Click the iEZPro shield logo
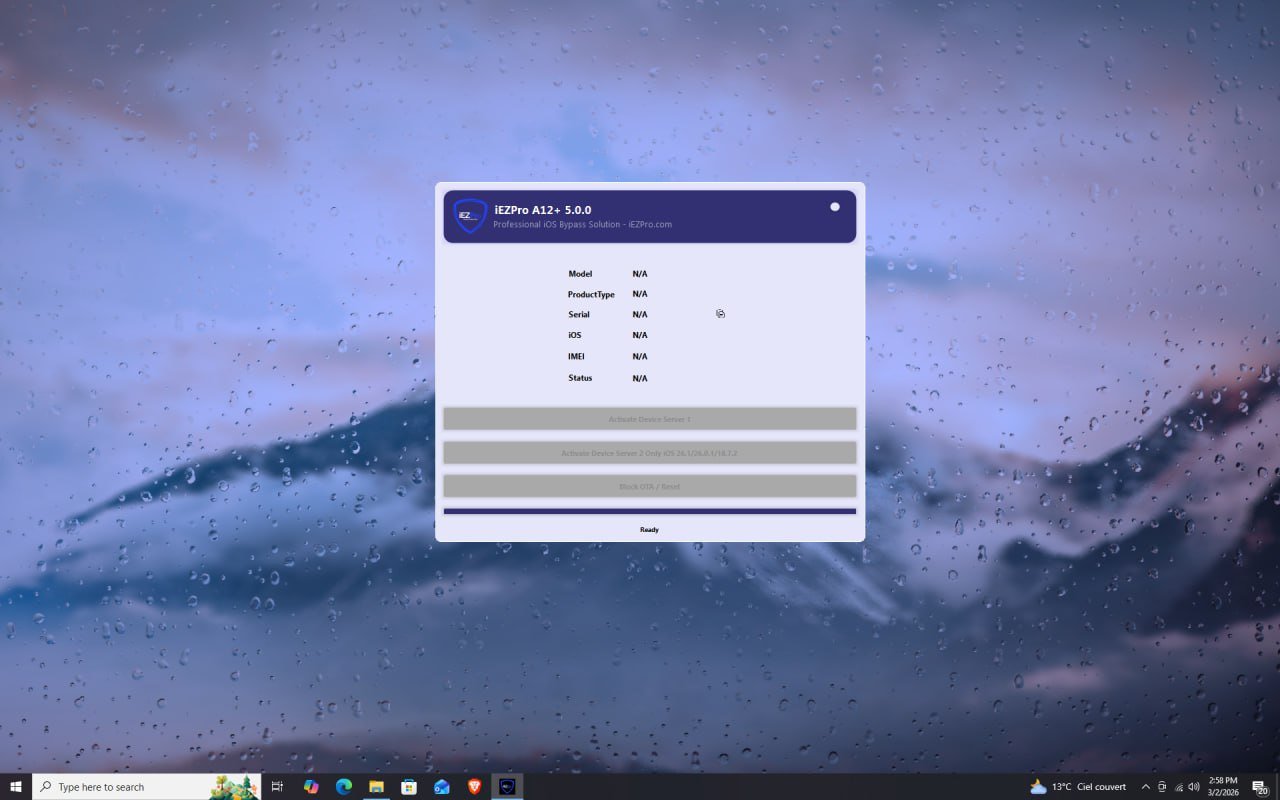 click(470, 216)
